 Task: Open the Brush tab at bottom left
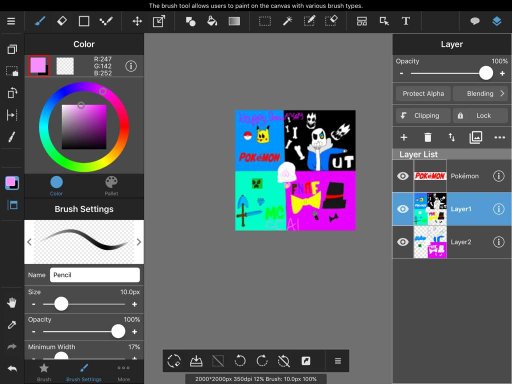(44, 372)
